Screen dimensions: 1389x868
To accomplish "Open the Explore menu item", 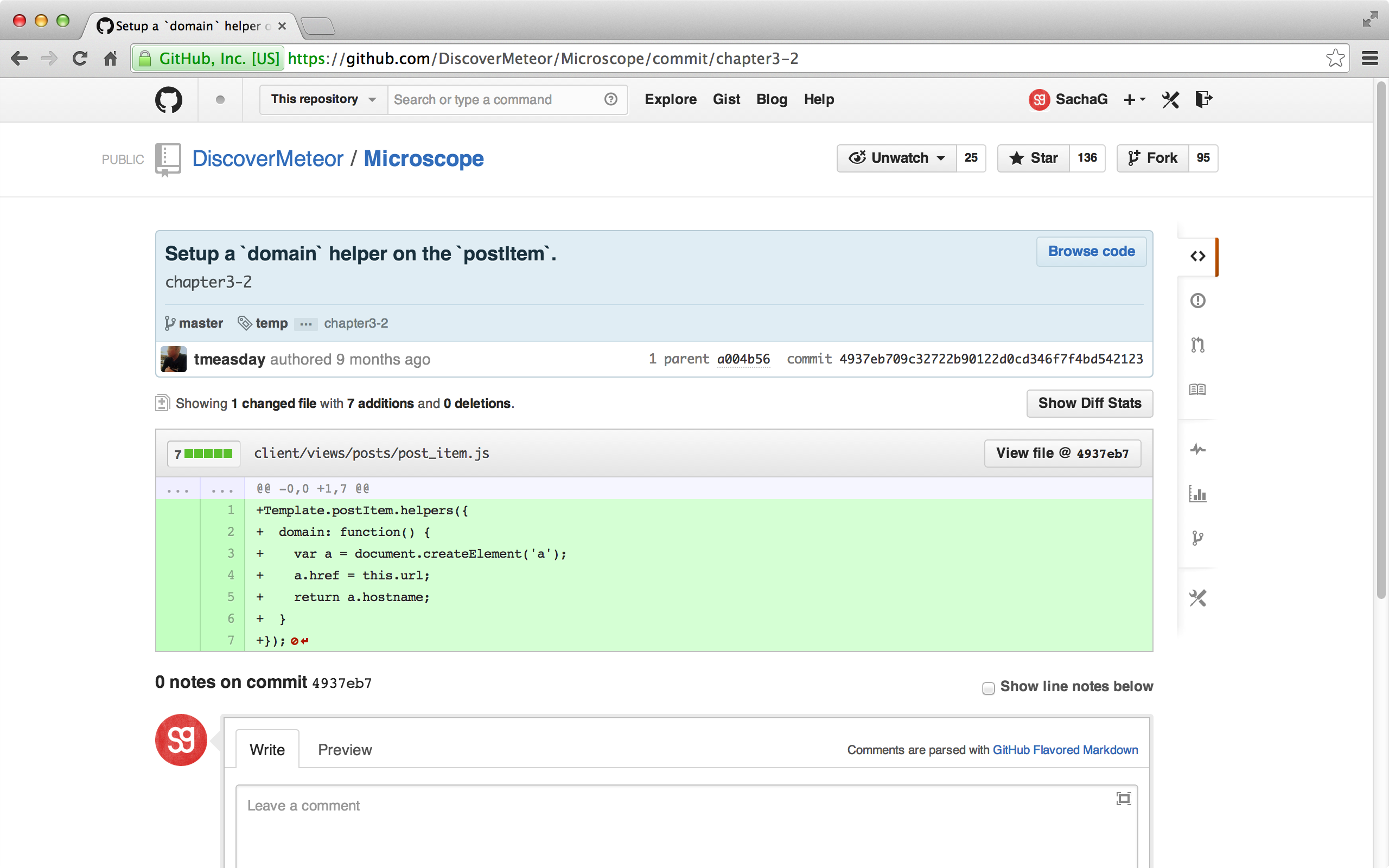I will click(671, 99).
